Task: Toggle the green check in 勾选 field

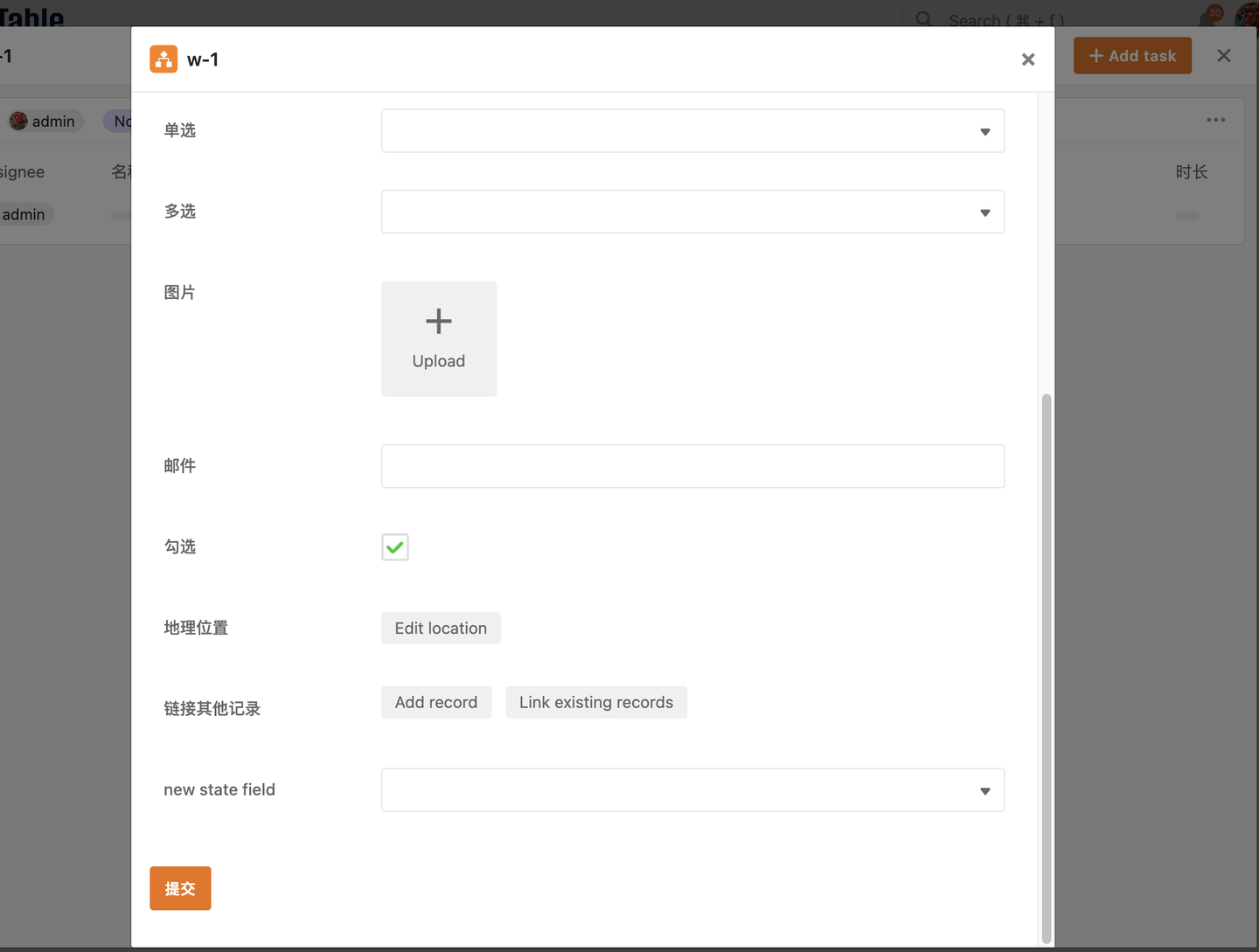Action: [x=394, y=546]
